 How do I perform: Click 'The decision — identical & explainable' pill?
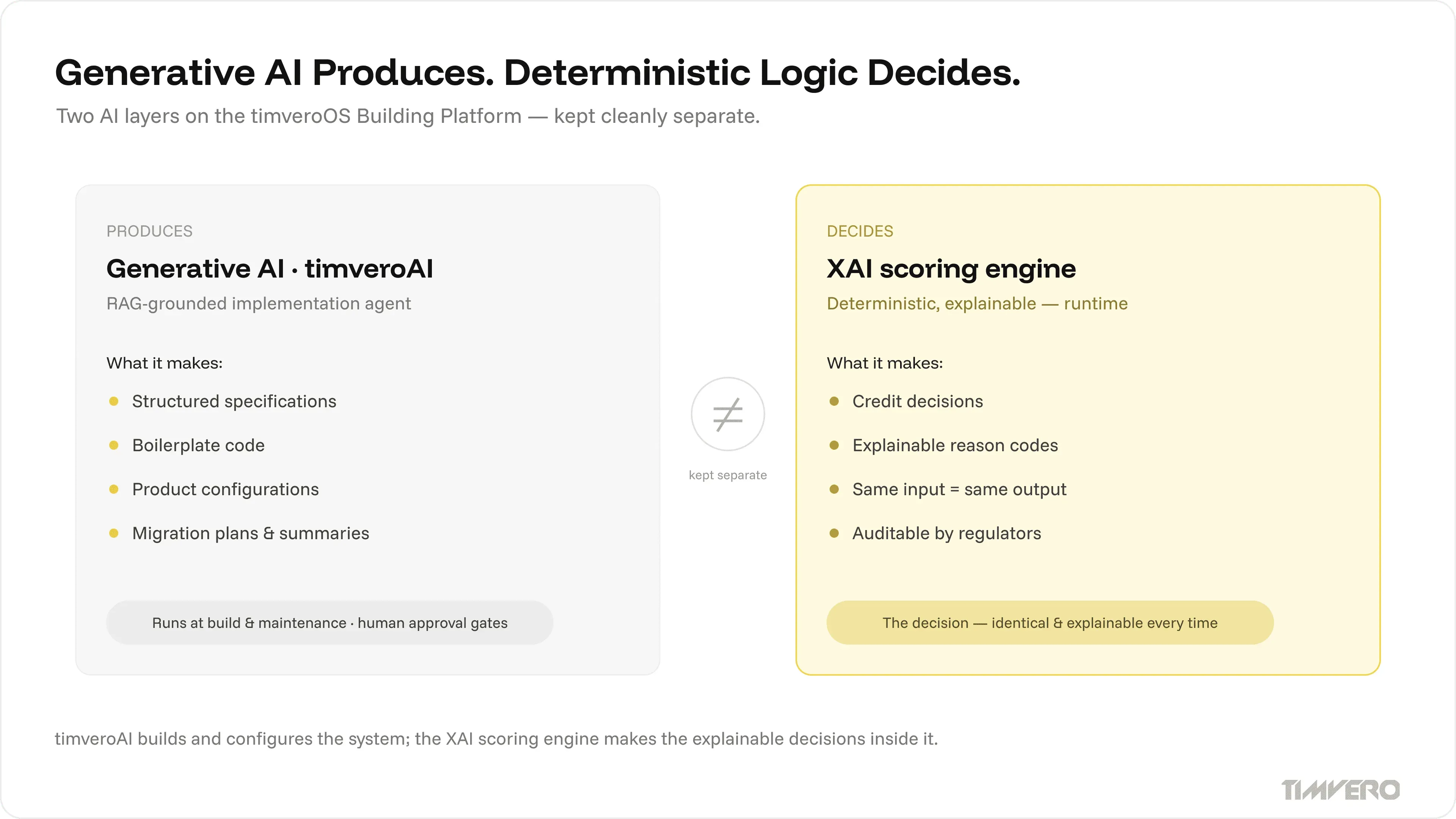click(1050, 622)
